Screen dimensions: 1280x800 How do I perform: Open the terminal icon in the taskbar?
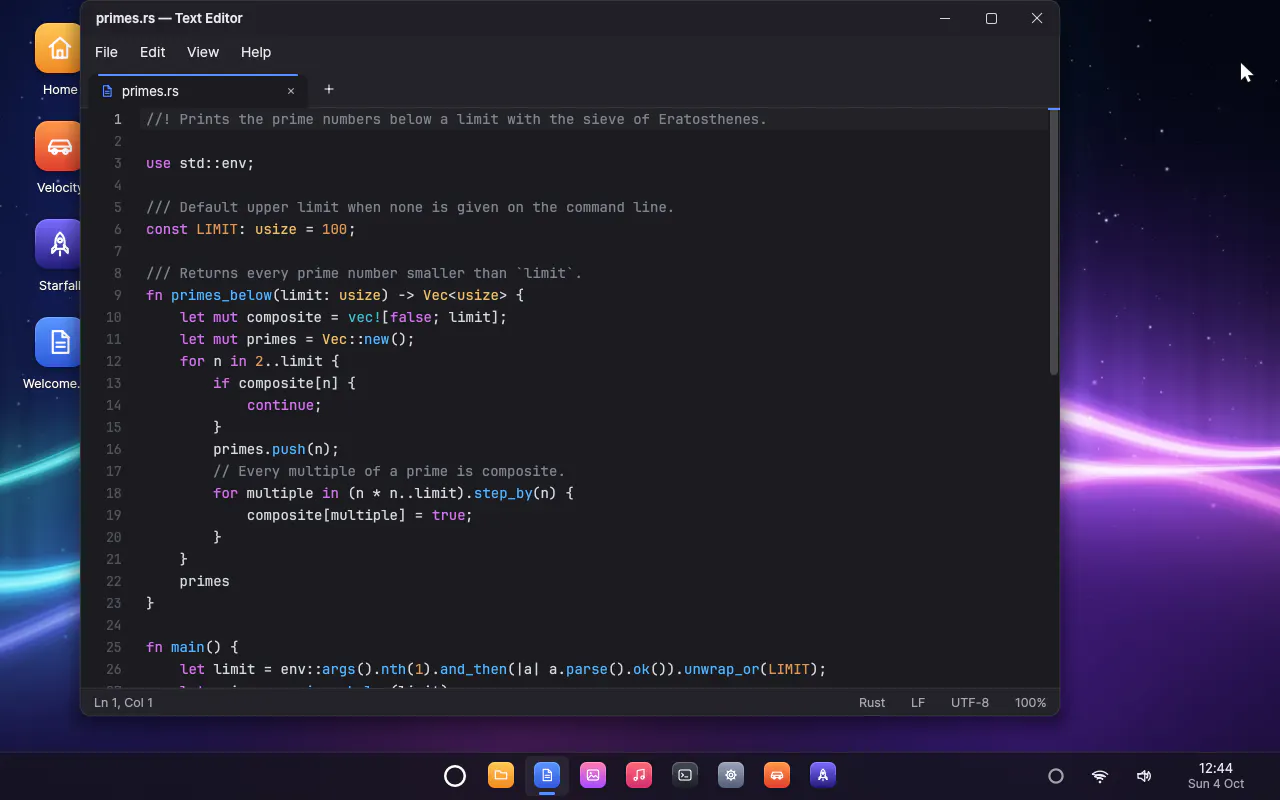685,775
